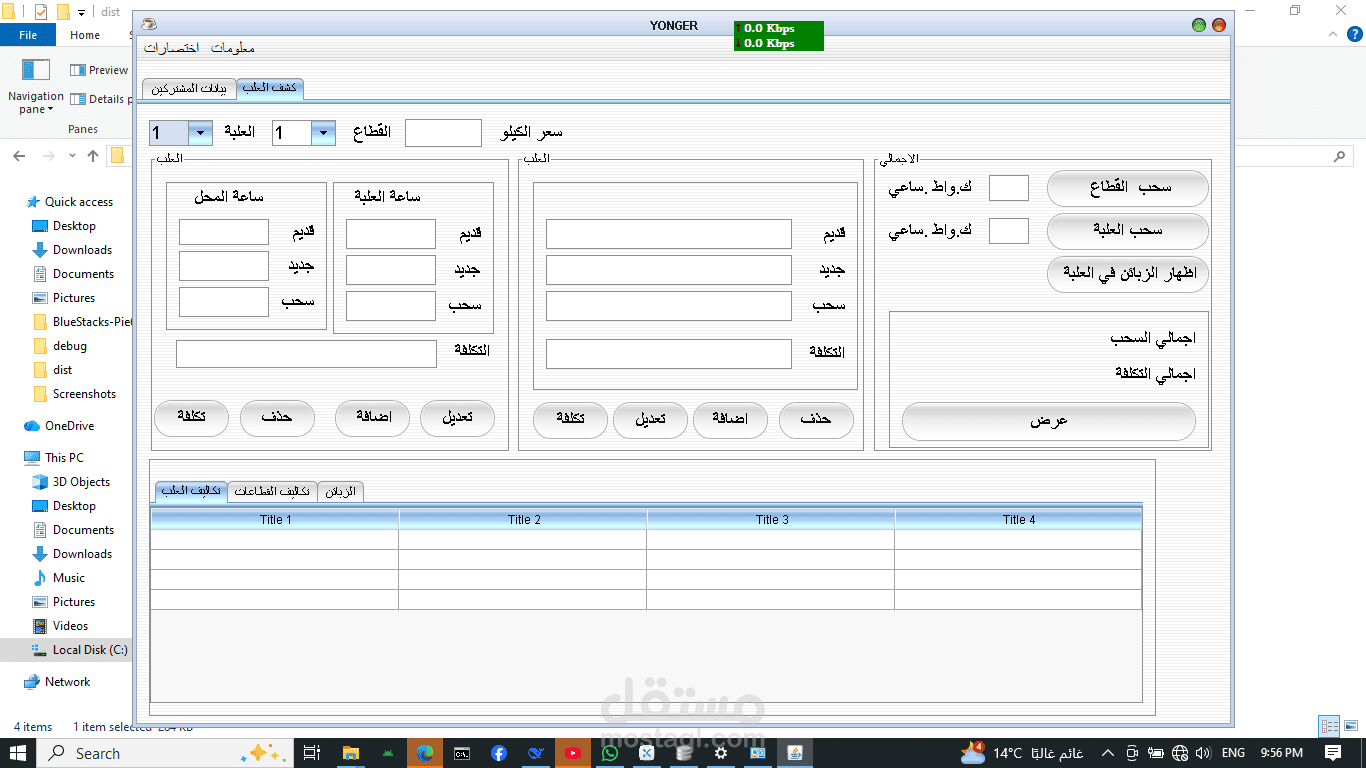Toggle the Preview pane in File Explorer
Screen dimensions: 1366x768
click(99, 70)
